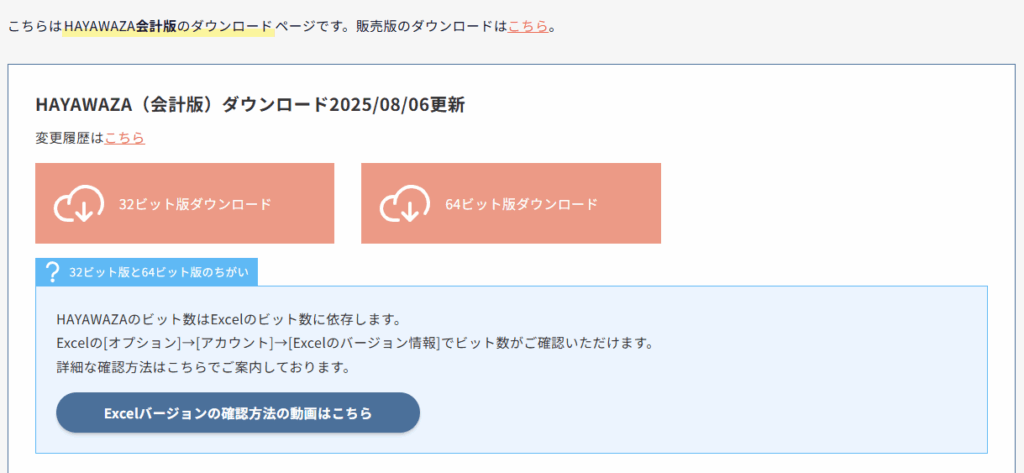The image size is (1024, 473).
Task: Click the cloud icon on the 64ビット版 button
Action: click(x=405, y=204)
